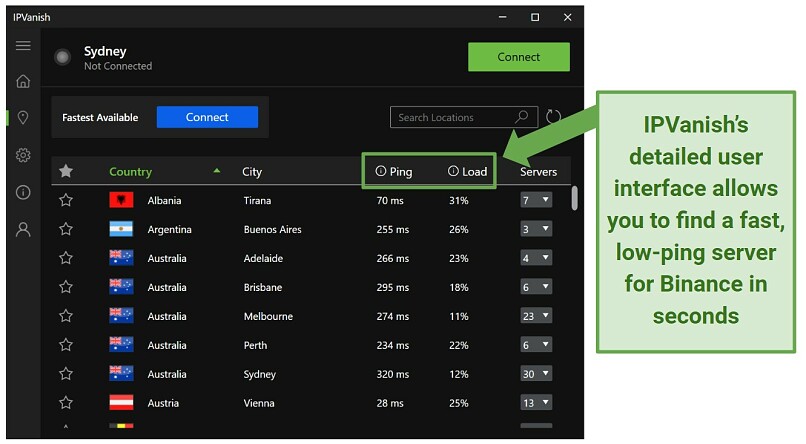Image resolution: width=806 pixels, height=444 pixels.
Task: Click the Australia flag in the Adelaide row
Action: 121,257
